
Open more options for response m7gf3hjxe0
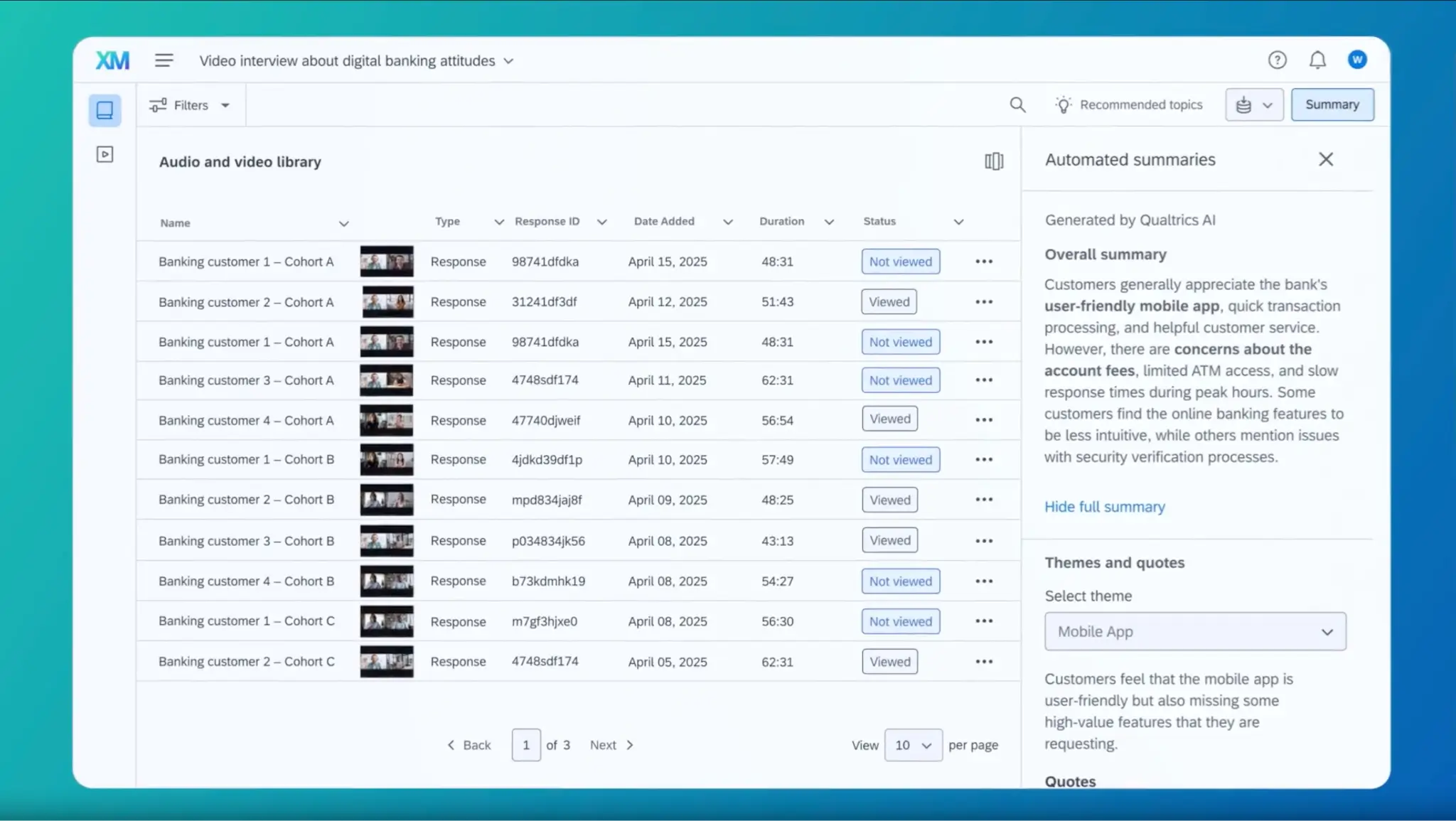click(x=984, y=621)
